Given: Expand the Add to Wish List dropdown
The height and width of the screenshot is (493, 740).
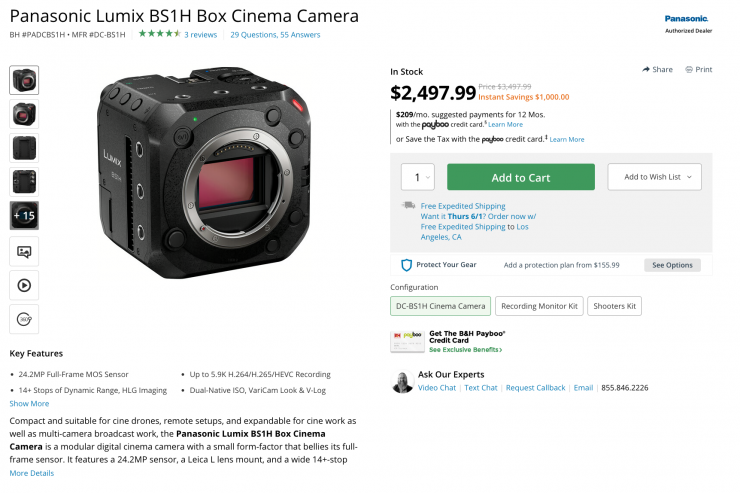Looking at the screenshot, I should 654,177.
